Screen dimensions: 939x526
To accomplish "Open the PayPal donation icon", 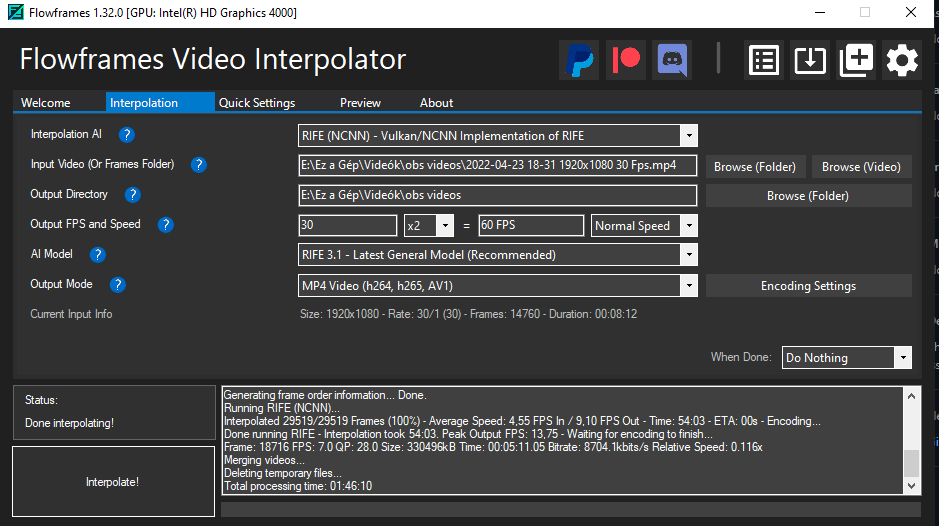I will point(579,60).
